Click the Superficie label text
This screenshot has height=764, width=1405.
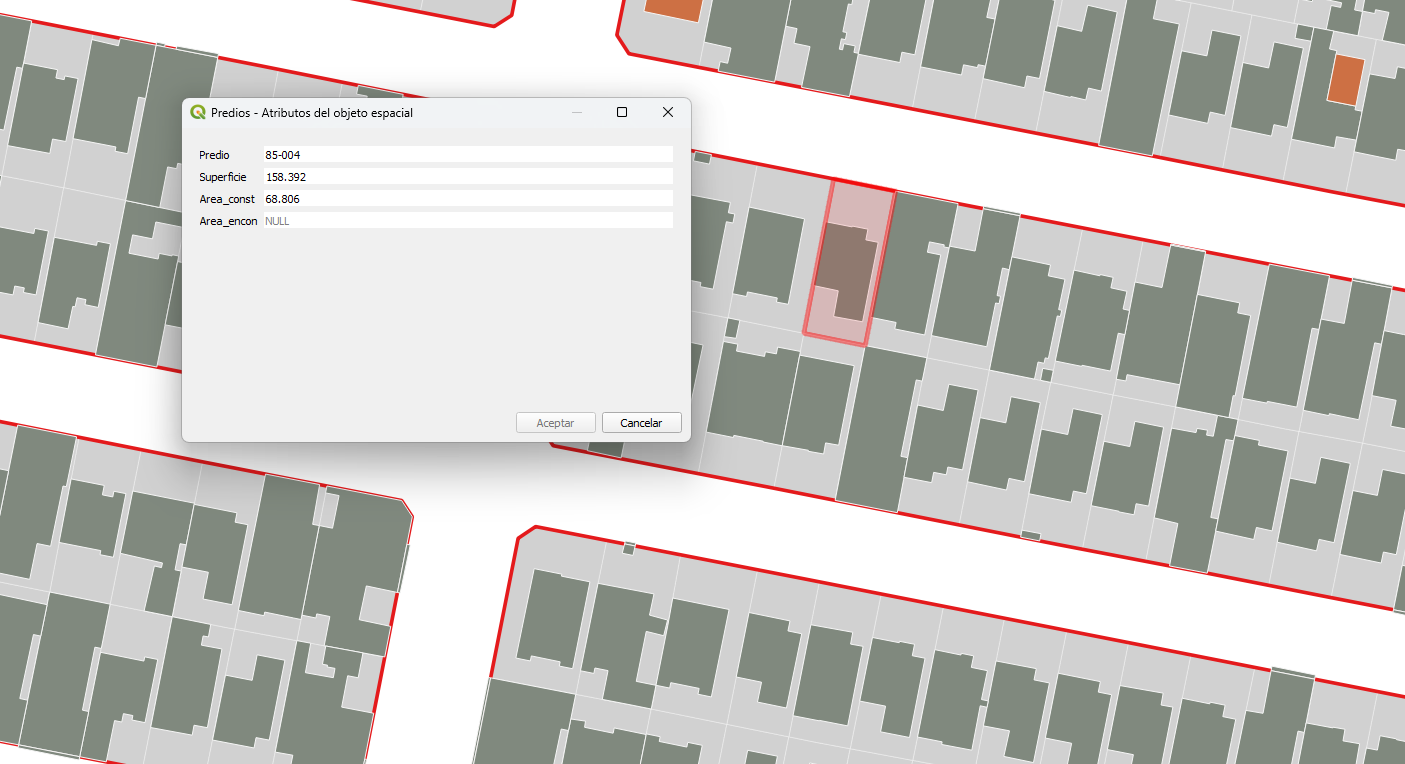(222, 177)
